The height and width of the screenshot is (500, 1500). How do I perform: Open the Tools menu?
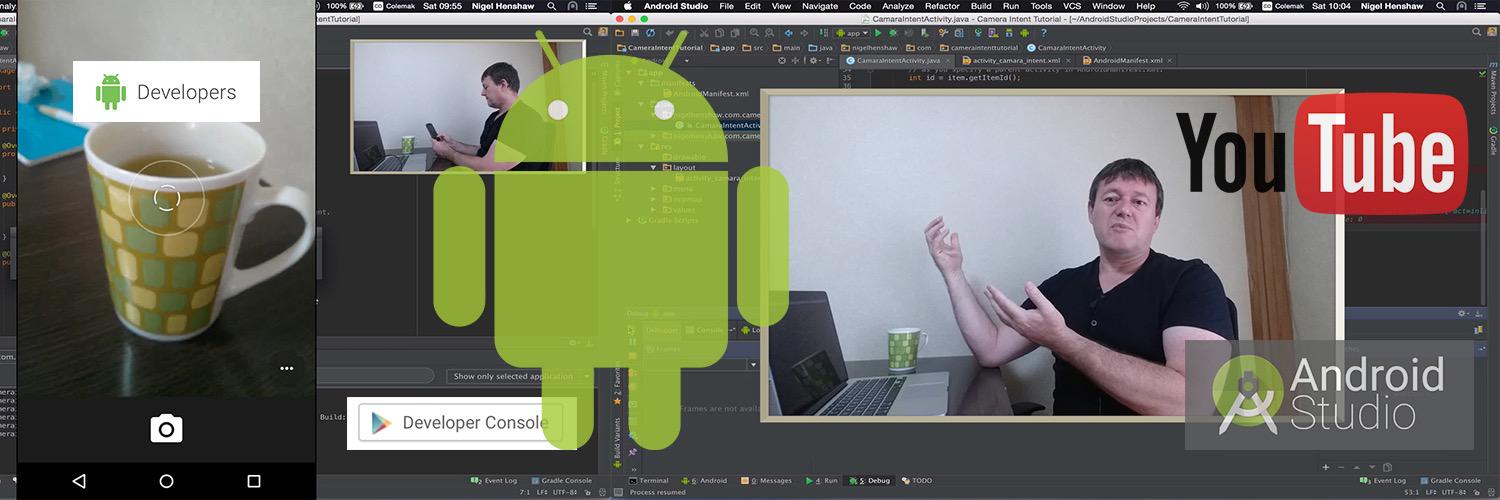1041,6
